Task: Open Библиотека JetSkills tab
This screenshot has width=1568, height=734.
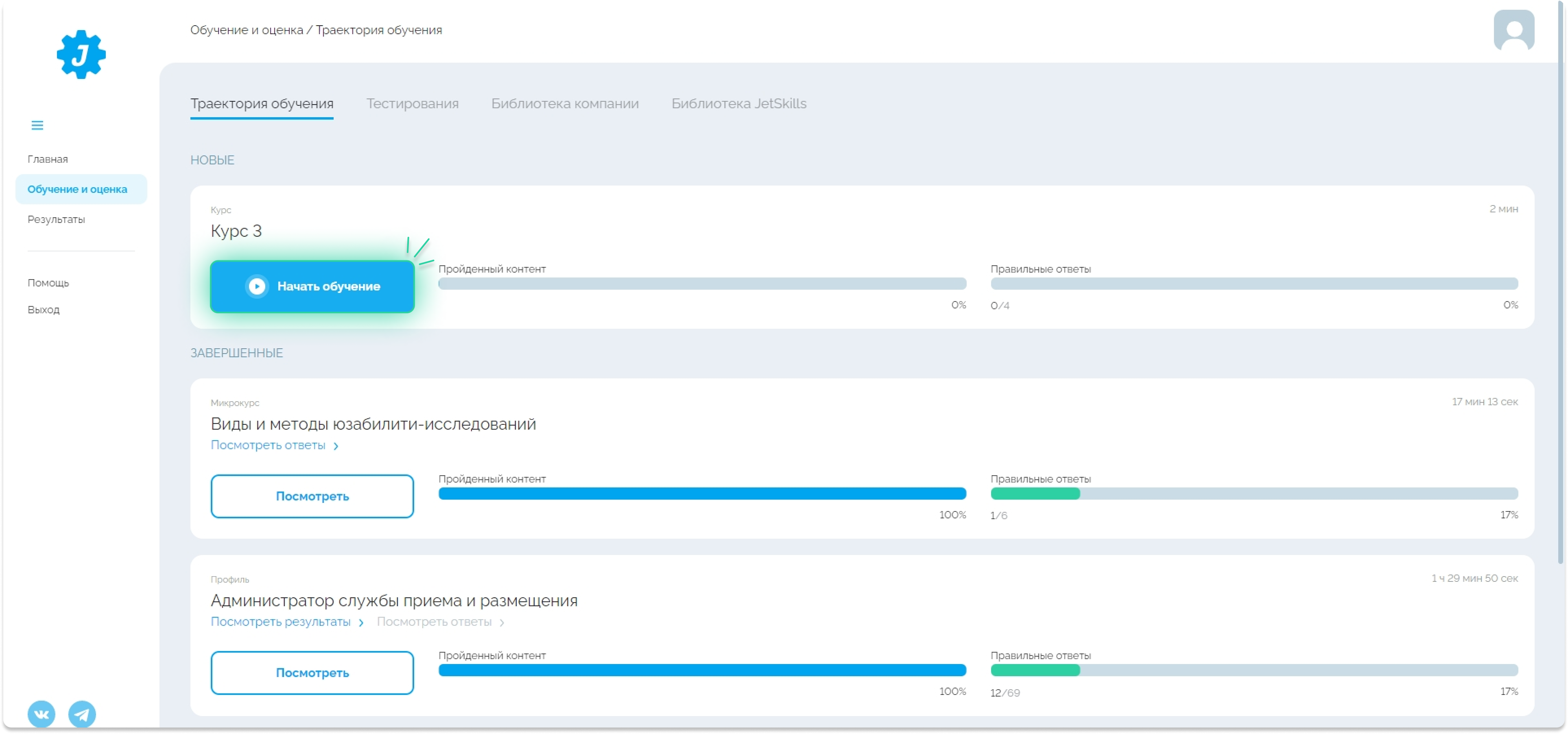Action: tap(738, 103)
